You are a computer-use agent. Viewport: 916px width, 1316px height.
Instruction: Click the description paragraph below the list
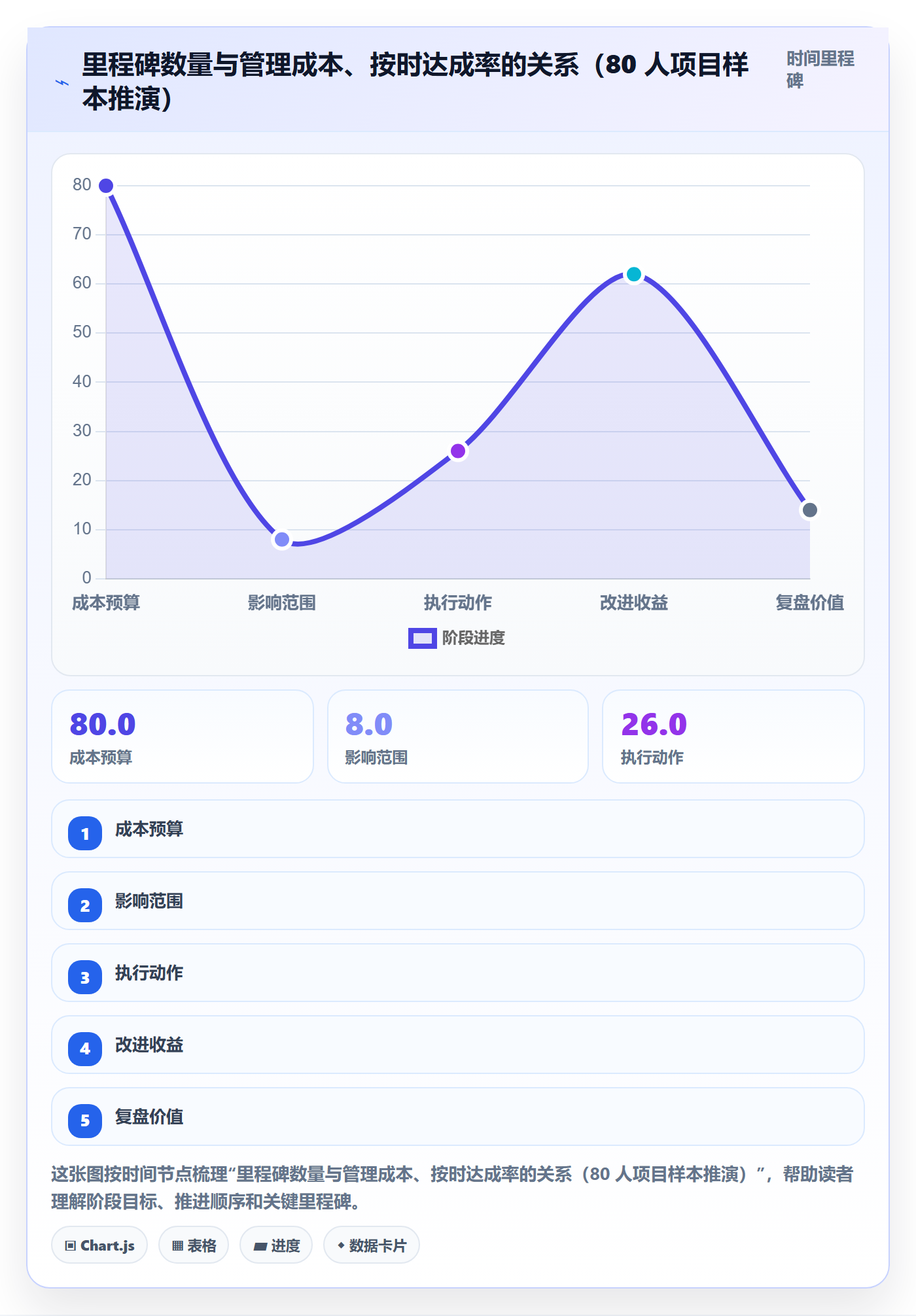[453, 1188]
